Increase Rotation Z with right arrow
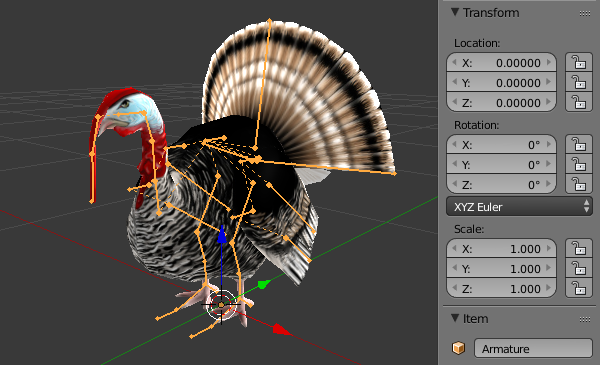The height and width of the screenshot is (365, 600). (549, 184)
